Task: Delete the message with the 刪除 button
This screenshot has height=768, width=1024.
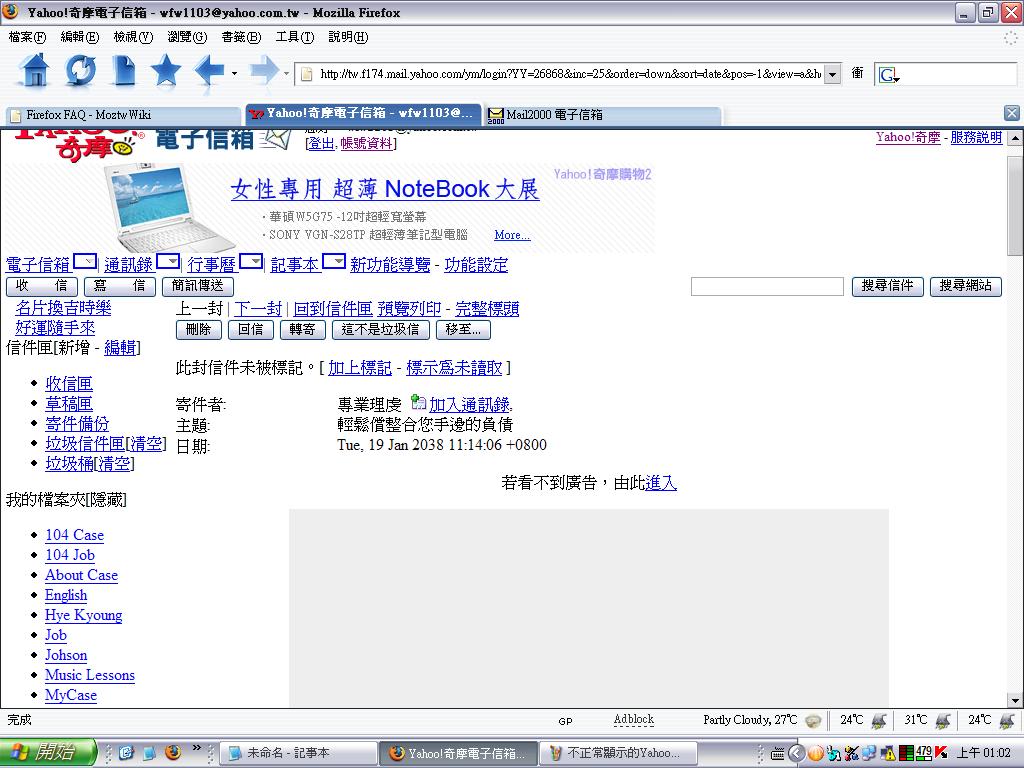Action: [199, 330]
